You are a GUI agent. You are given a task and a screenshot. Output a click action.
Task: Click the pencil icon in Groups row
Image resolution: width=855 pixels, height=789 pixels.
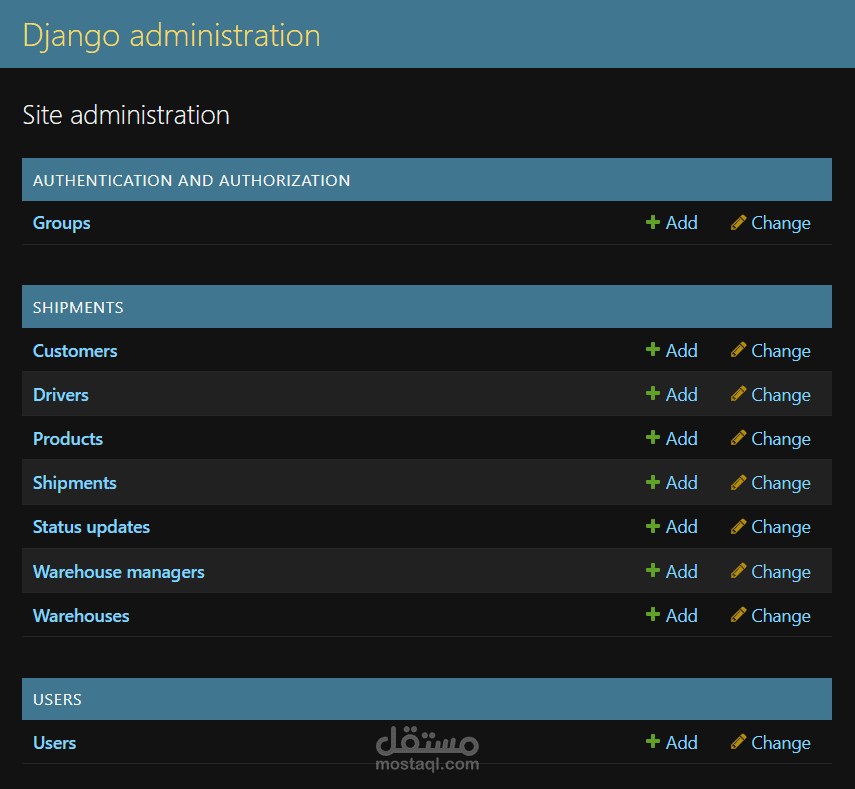[738, 222]
